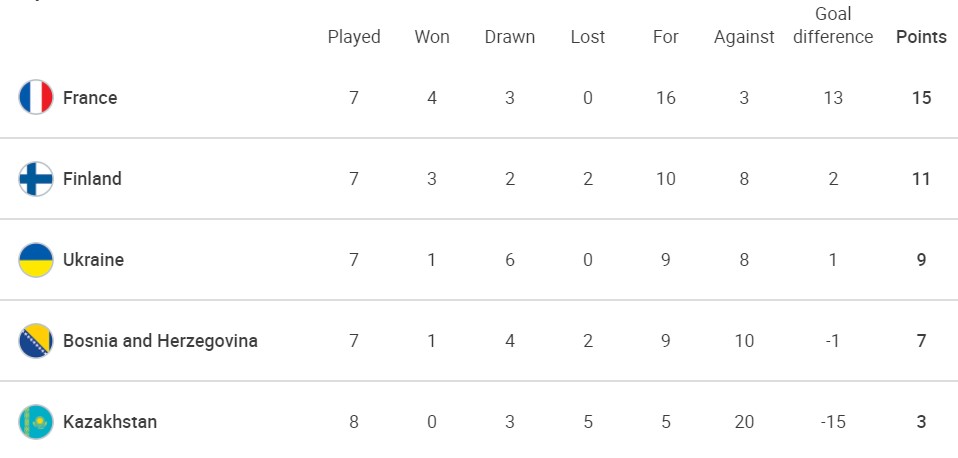
Task: Click Kazakhstan's goal difference of -15
Action: point(833,422)
